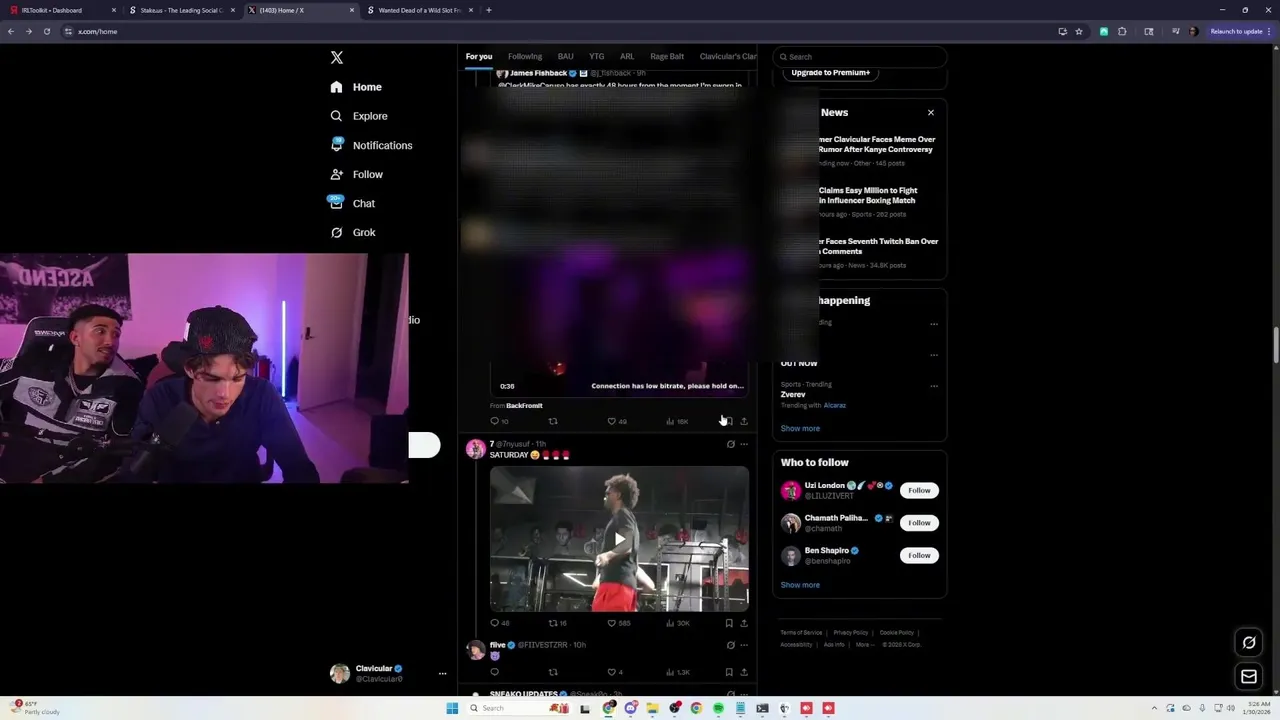Switch to the BAU timeline tab
This screenshot has width=1280, height=720.
click(x=566, y=57)
